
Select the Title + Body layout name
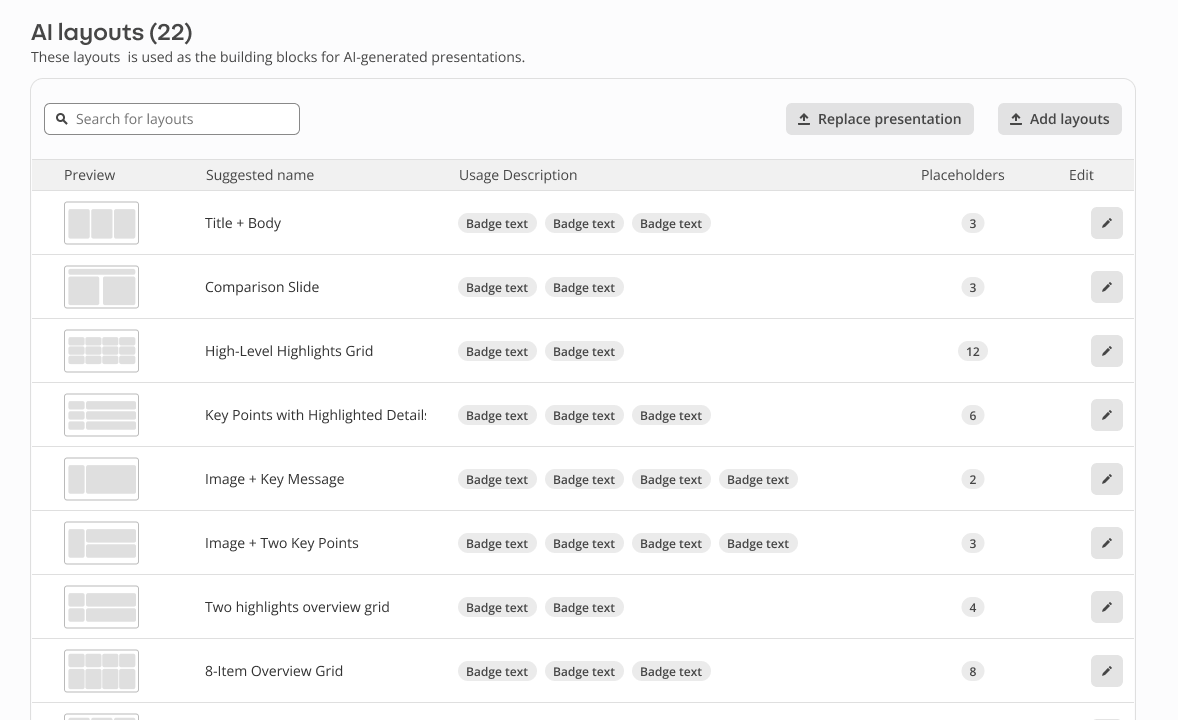(243, 223)
